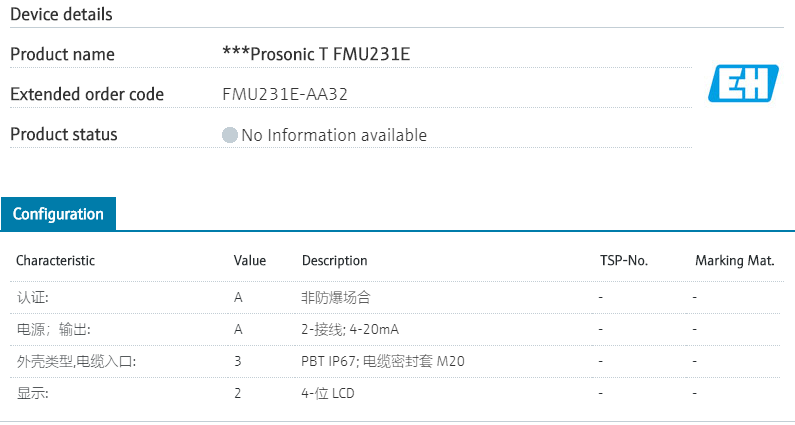Image resolution: width=795 pixels, height=425 pixels.
Task: Select the extended order code FMU231E-AA32
Action: [x=285, y=94]
